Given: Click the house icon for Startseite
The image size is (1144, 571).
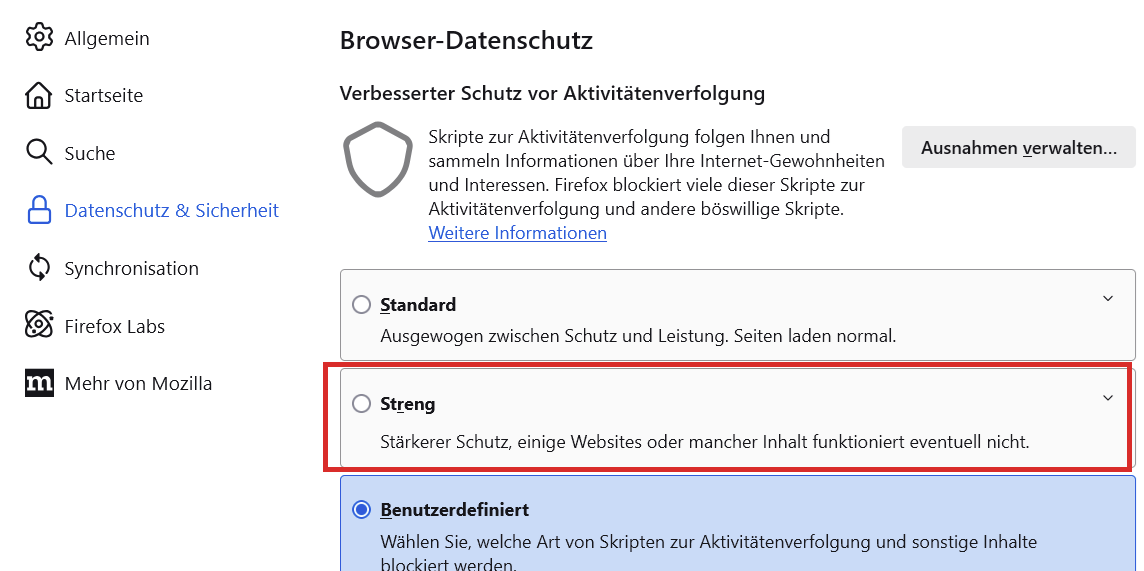Looking at the screenshot, I should point(39,96).
